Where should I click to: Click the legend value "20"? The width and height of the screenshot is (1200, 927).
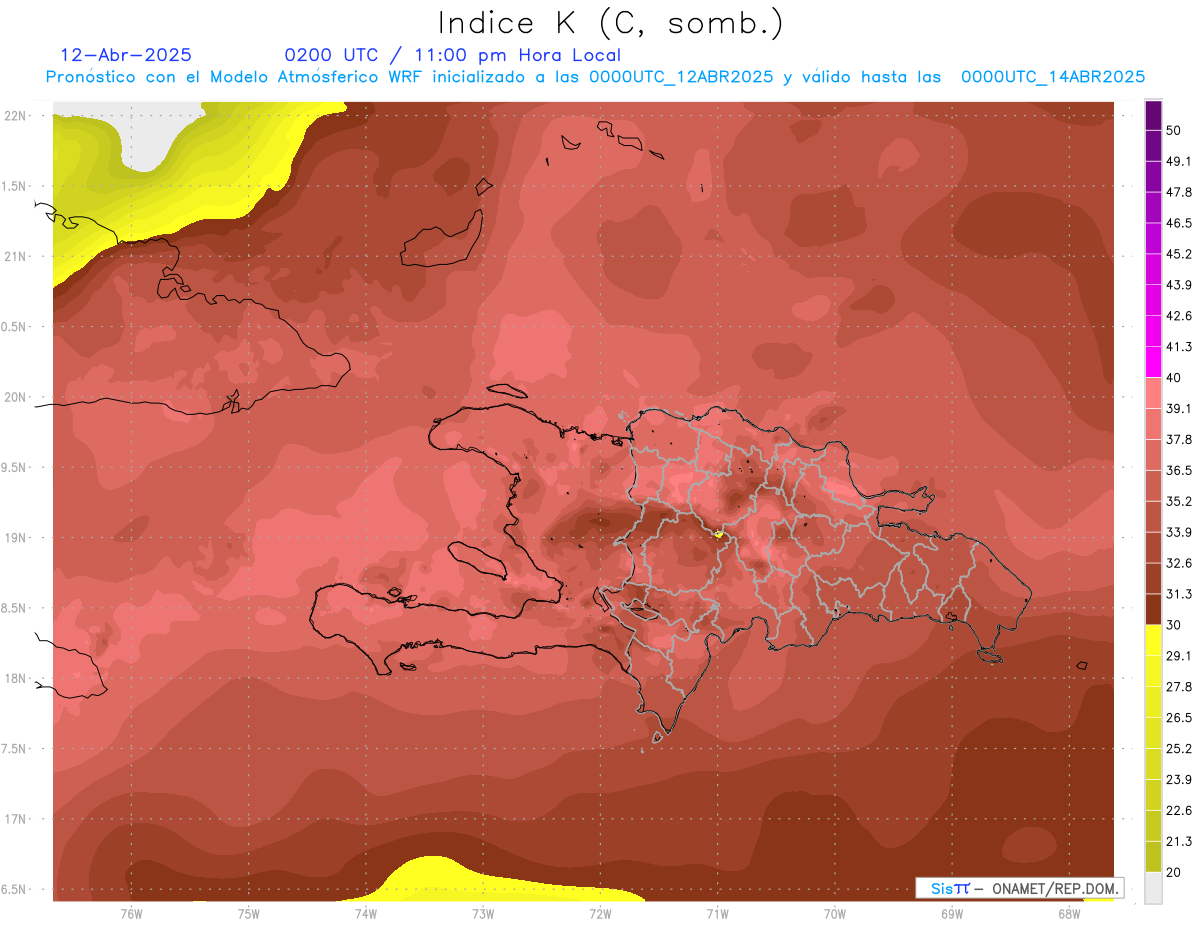click(1174, 873)
